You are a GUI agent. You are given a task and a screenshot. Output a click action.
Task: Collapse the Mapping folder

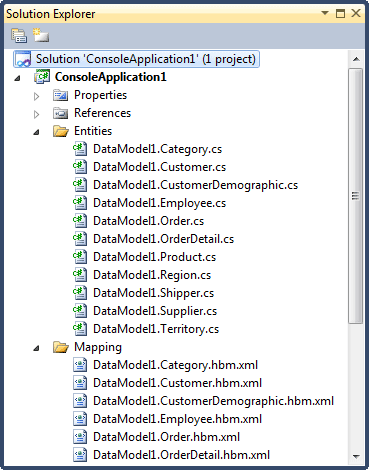point(36,348)
